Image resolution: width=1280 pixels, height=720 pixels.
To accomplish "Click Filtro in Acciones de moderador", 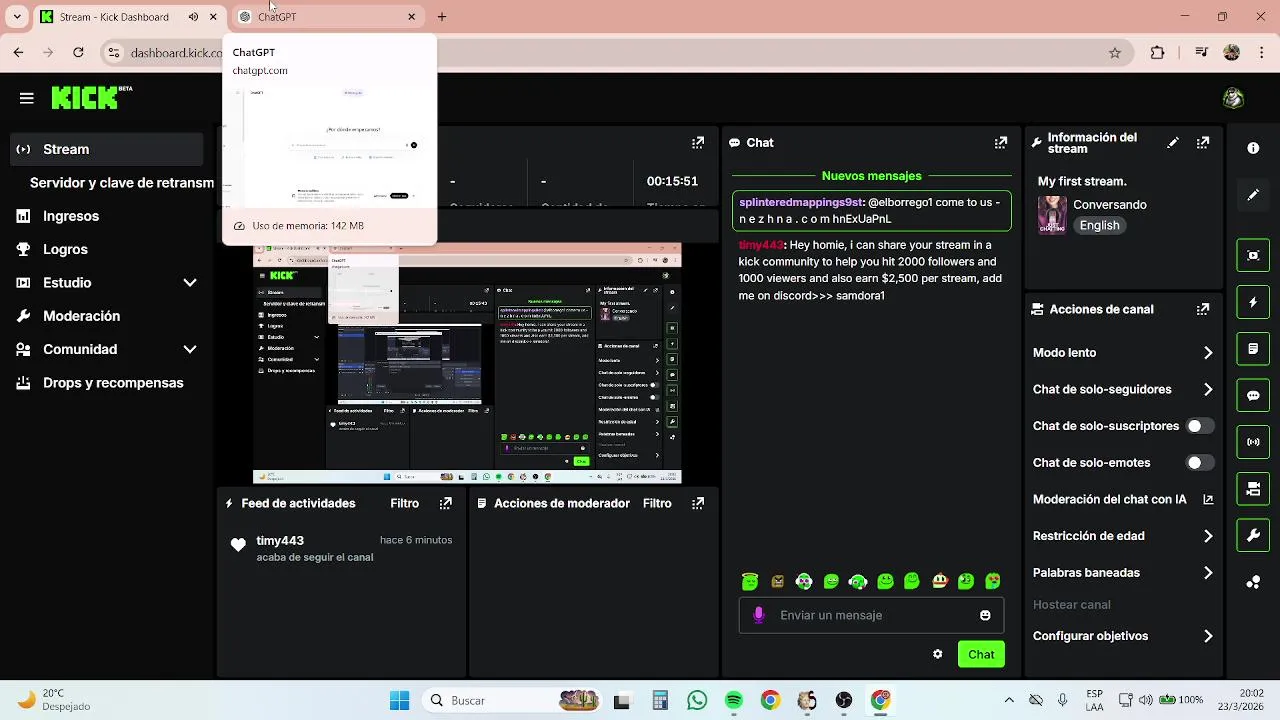I will click(x=657, y=504).
